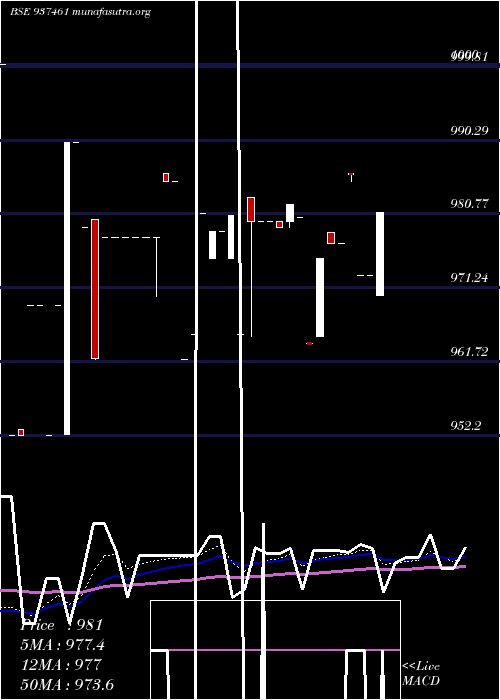Click the '50MA : 973.6' readout
The image size is (500, 700).
(x=67, y=684)
